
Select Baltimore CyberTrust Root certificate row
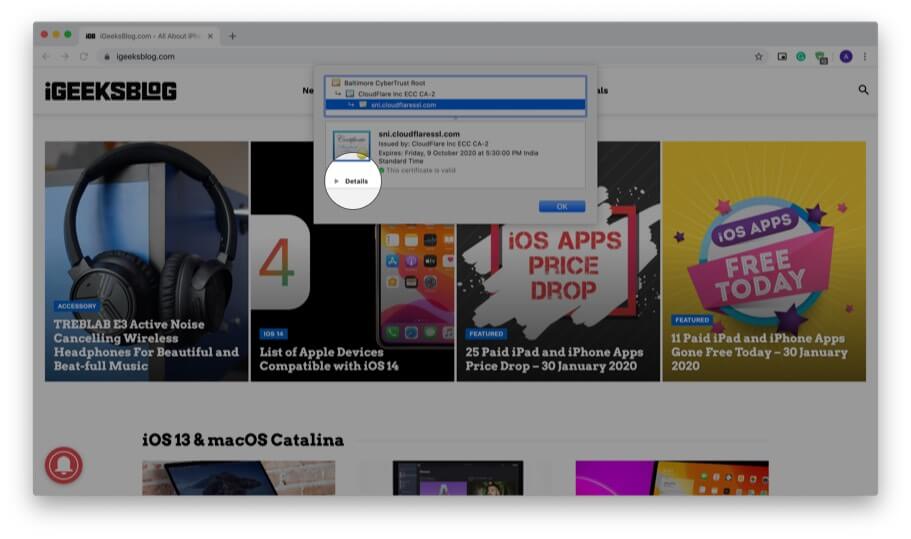click(455, 82)
